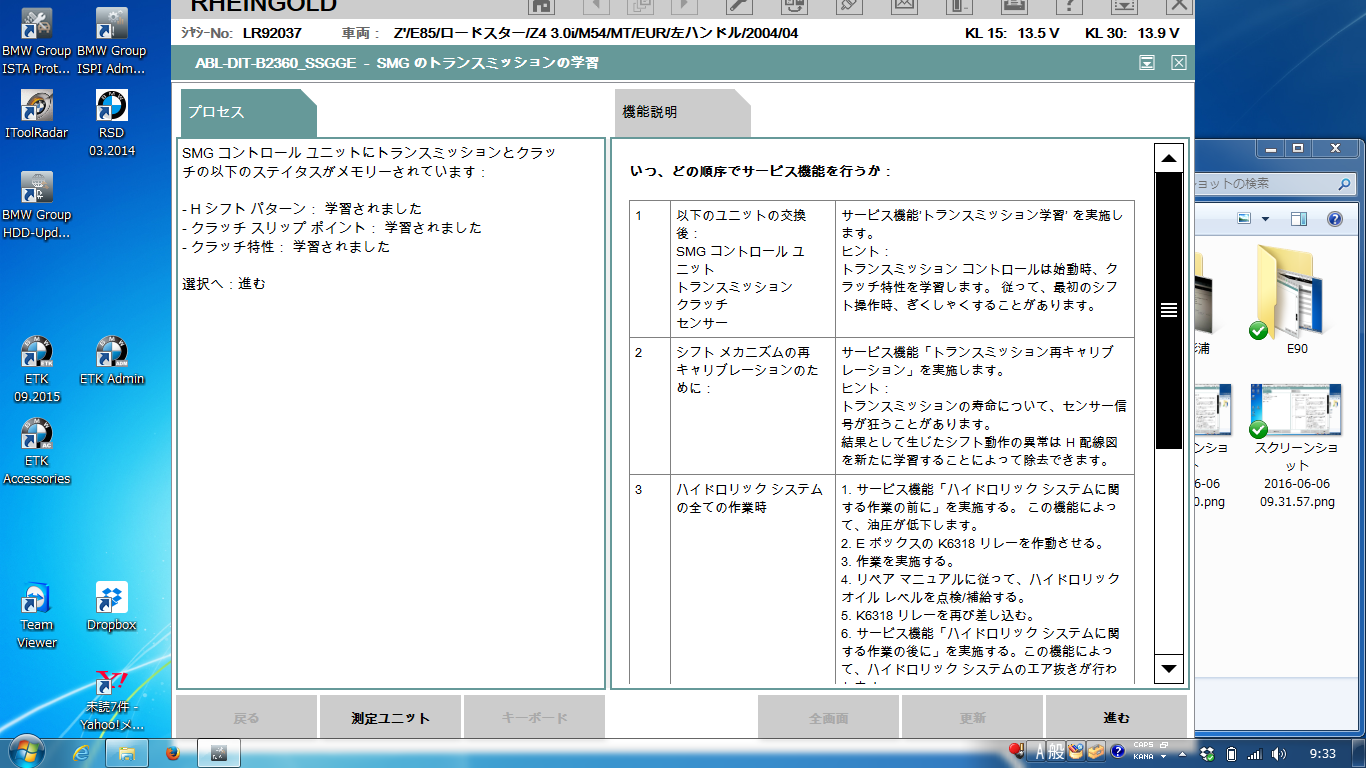Click the Rheingold app taskbar button

[x=218, y=751]
